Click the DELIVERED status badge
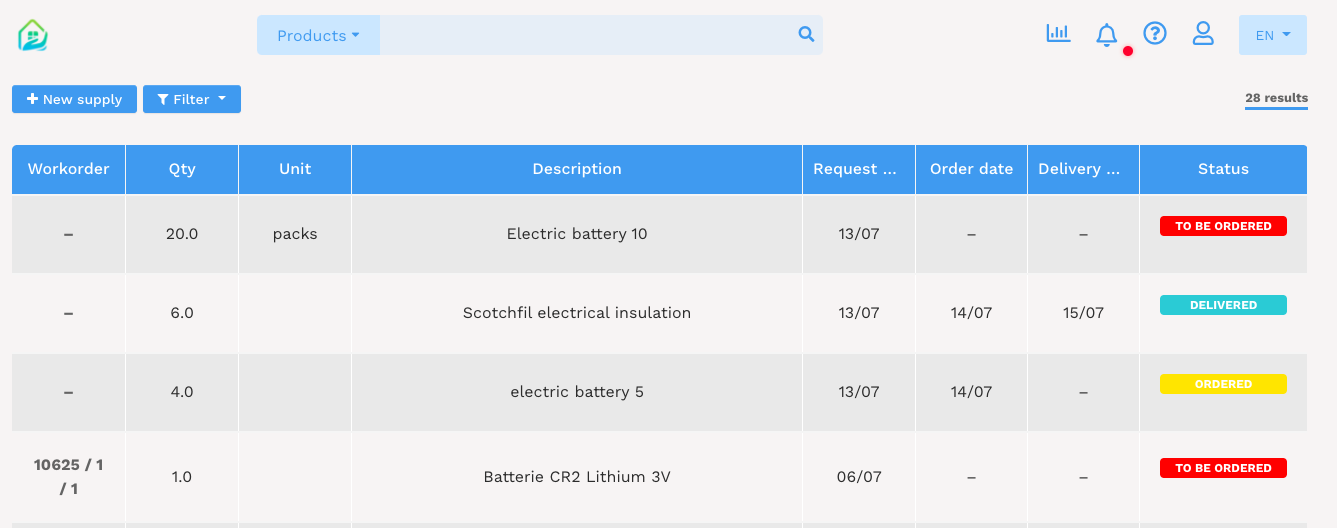 pos(1223,305)
